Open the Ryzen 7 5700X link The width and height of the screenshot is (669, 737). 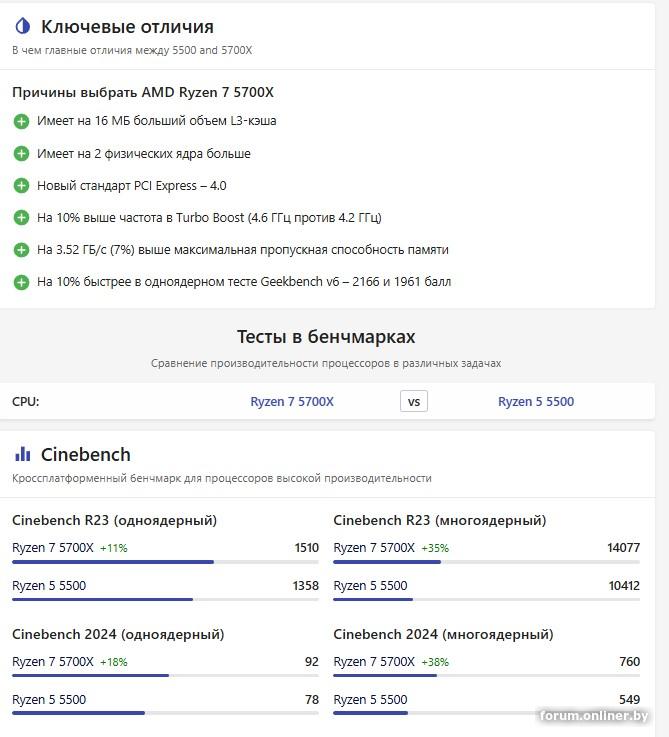[292, 402]
